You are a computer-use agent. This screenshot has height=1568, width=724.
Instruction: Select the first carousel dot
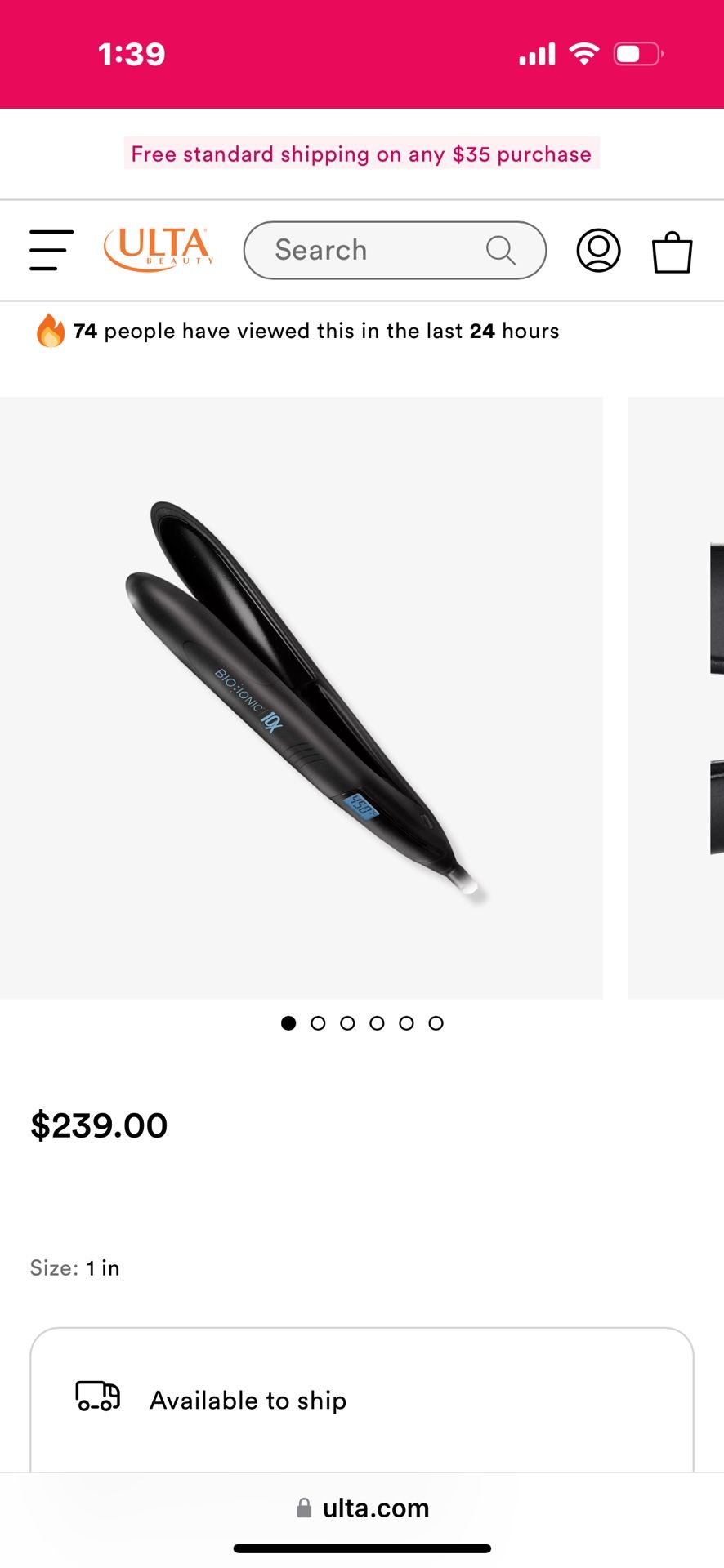point(288,1023)
